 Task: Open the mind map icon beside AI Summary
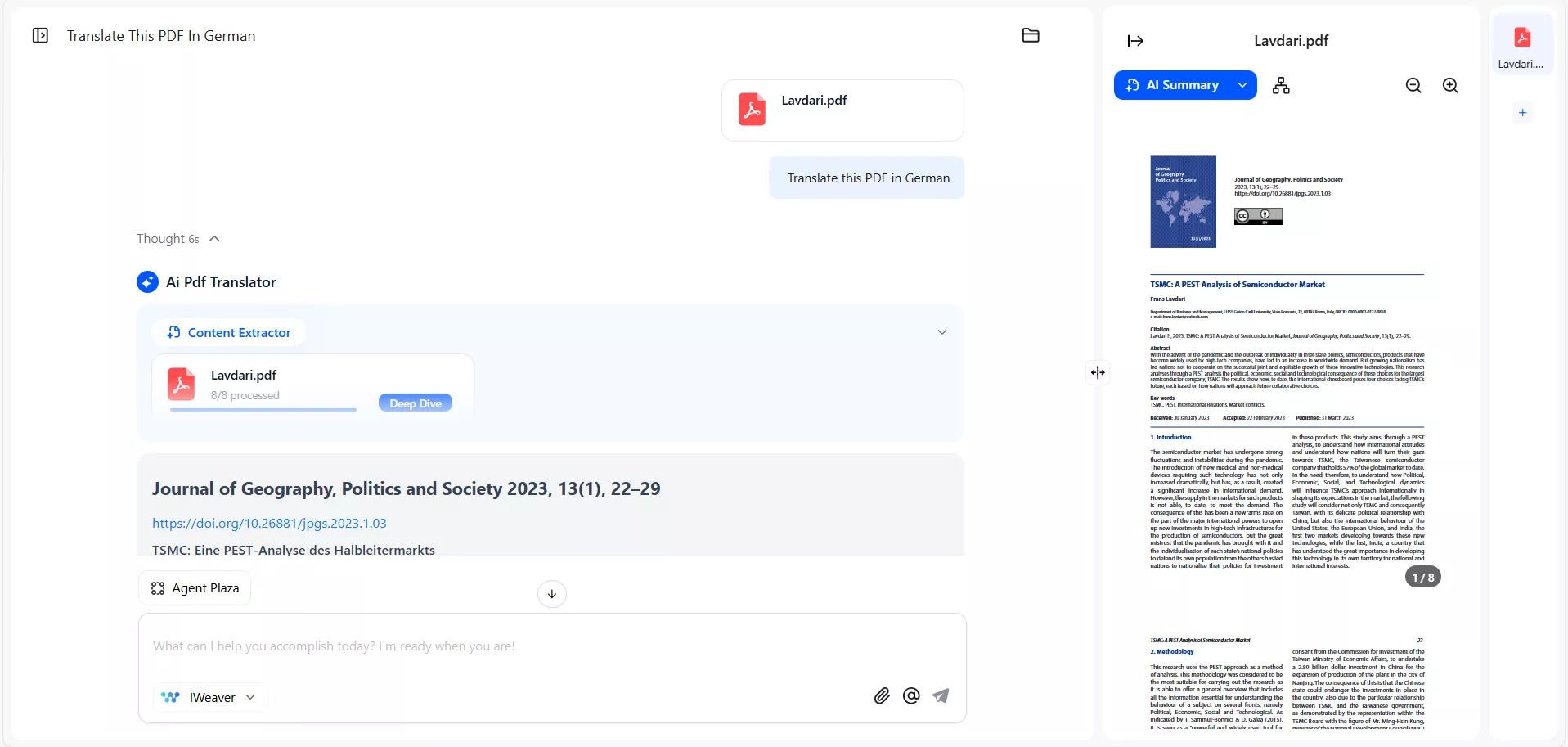[x=1282, y=85]
